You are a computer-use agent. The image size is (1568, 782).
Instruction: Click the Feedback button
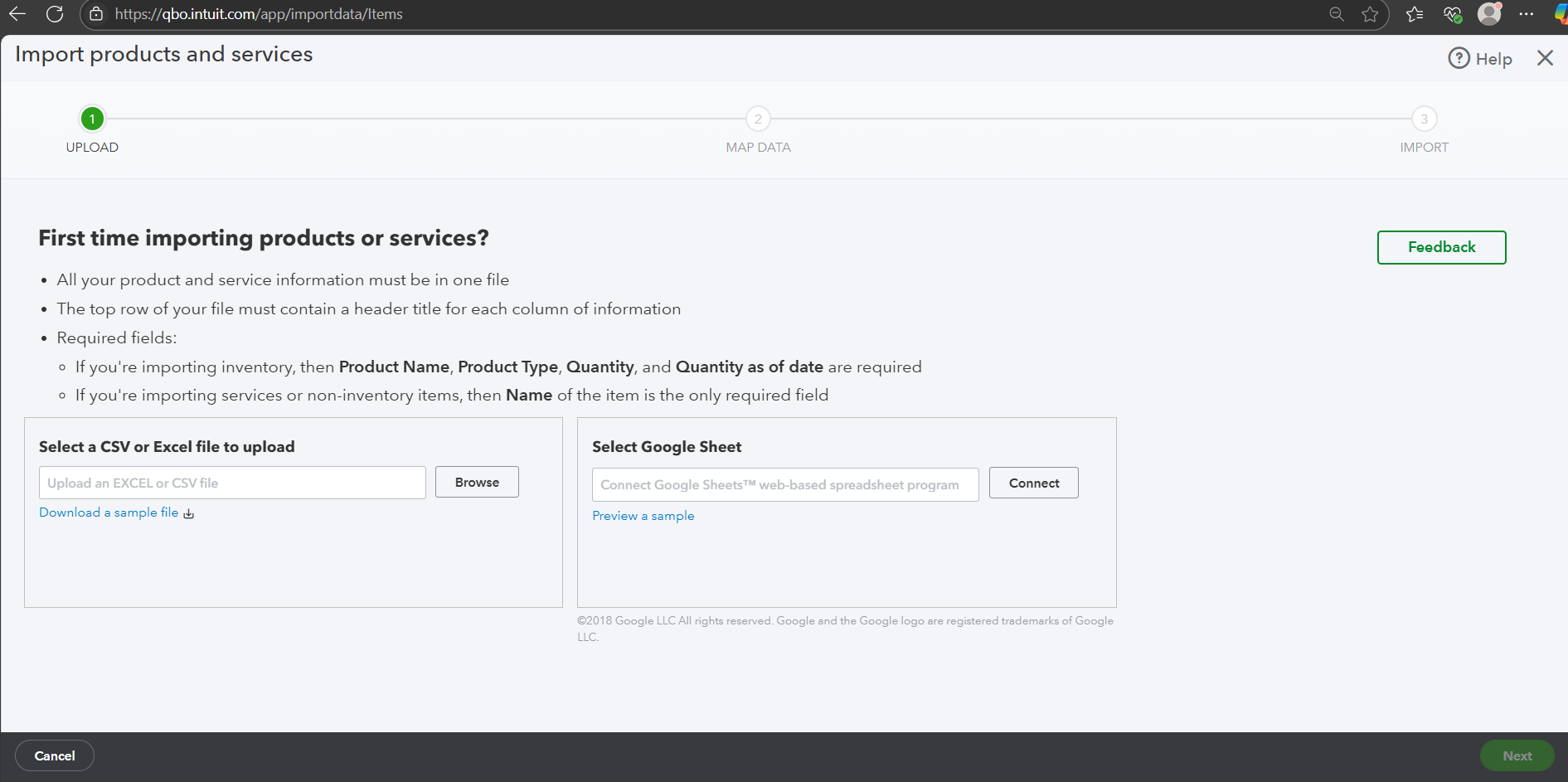[1441, 247]
